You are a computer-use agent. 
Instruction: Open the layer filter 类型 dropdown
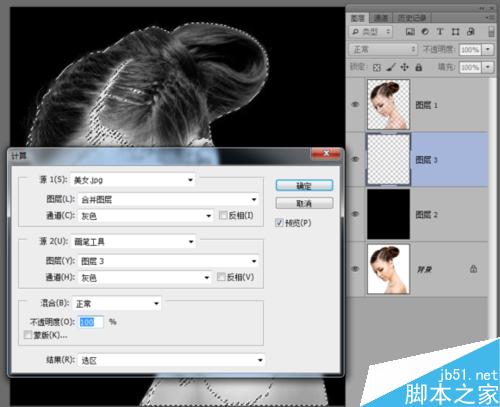[x=371, y=32]
